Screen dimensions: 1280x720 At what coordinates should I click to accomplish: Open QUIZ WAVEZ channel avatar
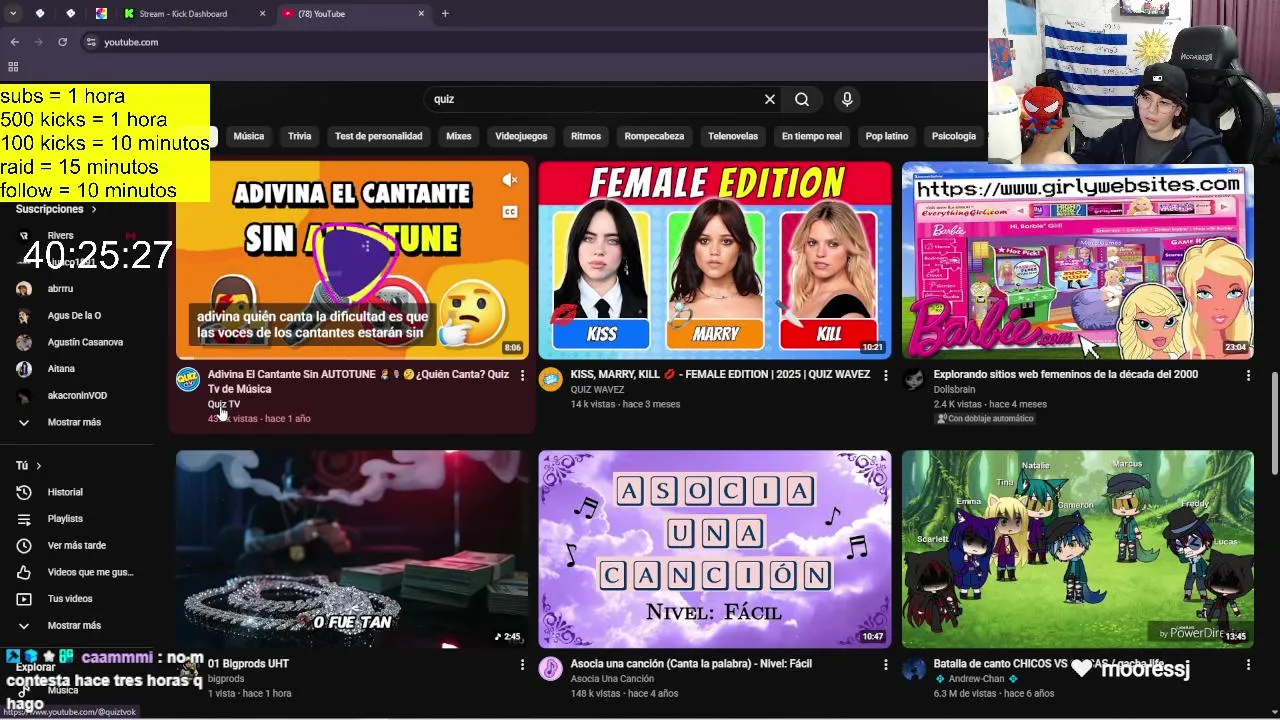(551, 380)
